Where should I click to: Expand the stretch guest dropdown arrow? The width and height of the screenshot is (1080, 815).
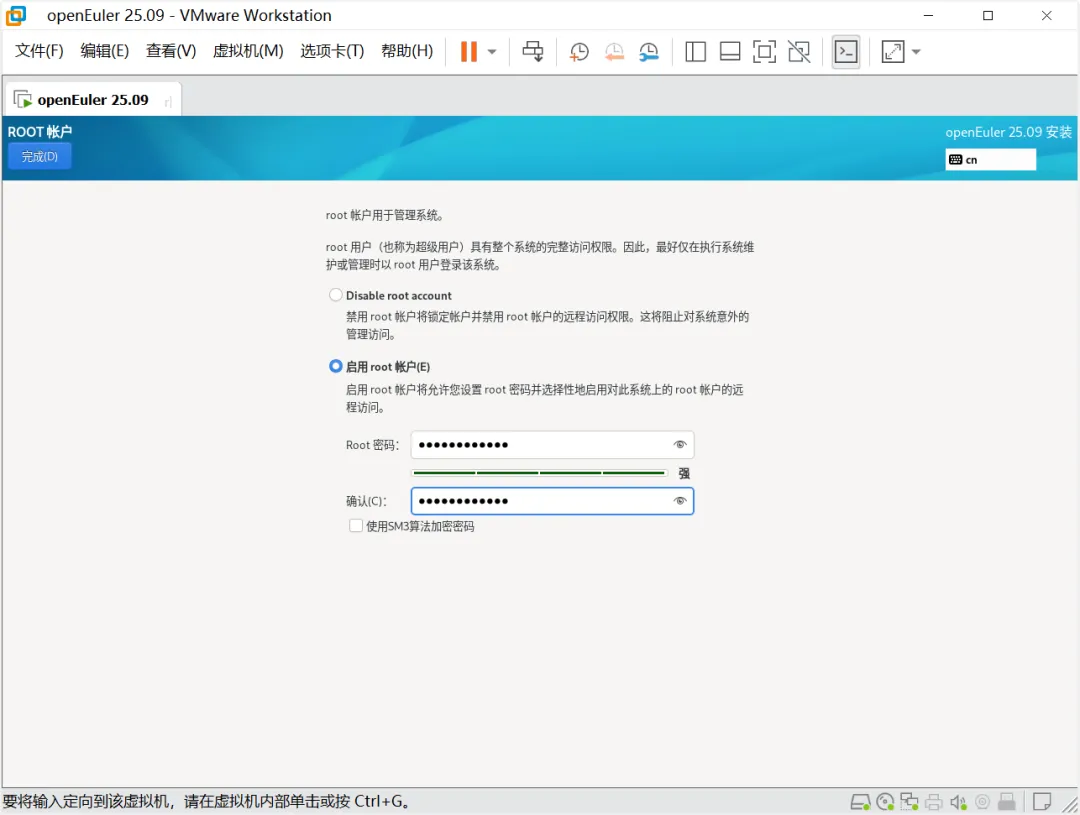916,52
